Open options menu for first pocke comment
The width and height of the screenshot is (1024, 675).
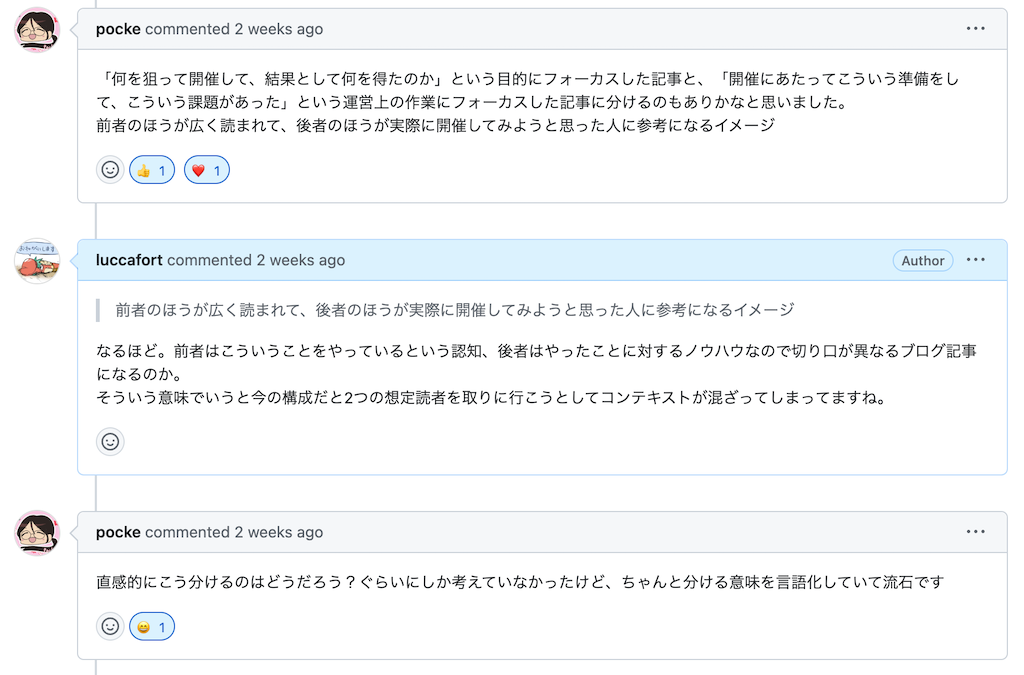point(976,29)
